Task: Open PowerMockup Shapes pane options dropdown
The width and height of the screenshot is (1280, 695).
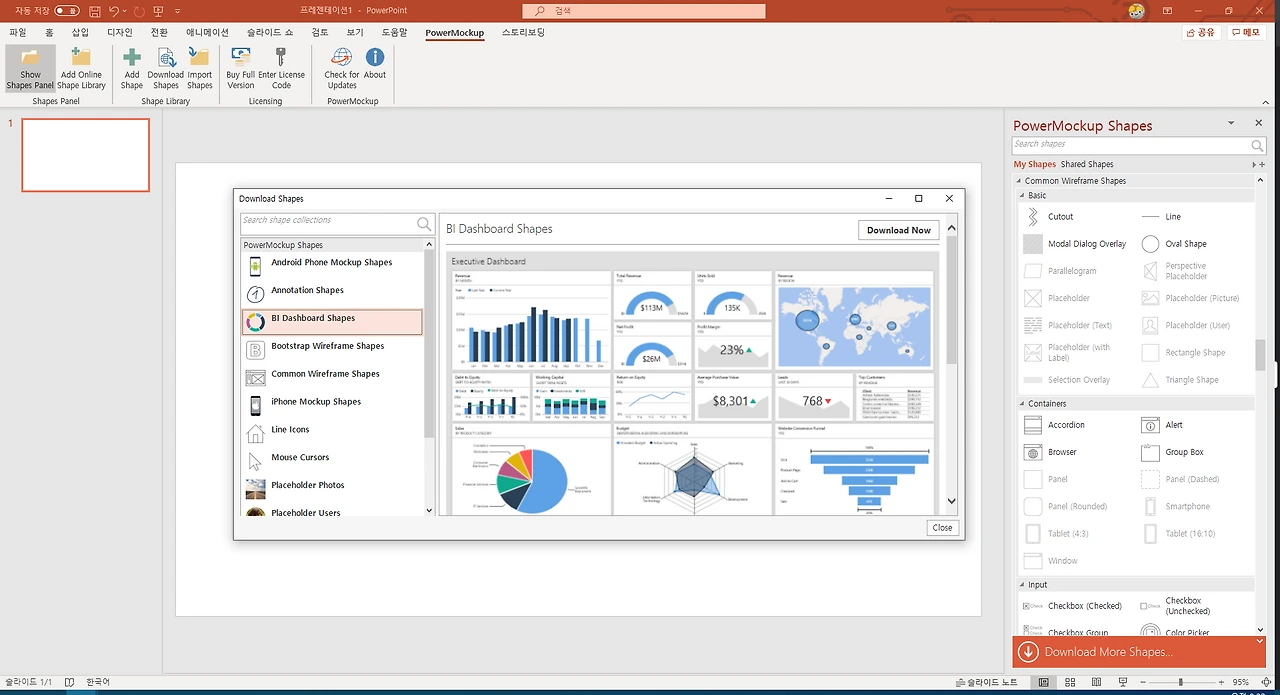Action: pyautogui.click(x=1231, y=124)
